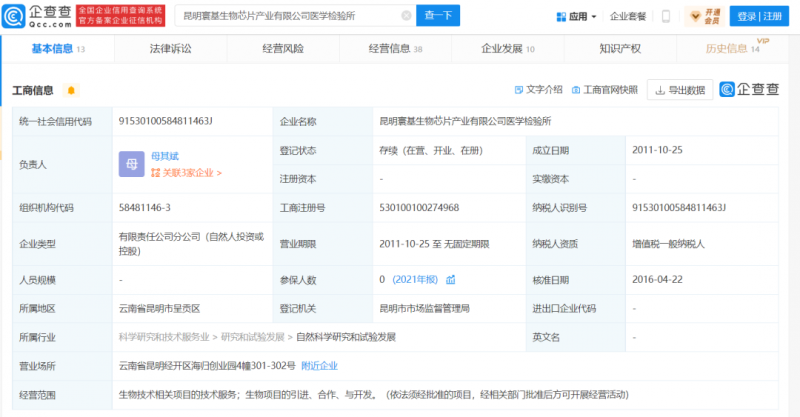Select the 纳税人资质 value 增值税一般纳税人
800x417 pixels.
point(668,244)
